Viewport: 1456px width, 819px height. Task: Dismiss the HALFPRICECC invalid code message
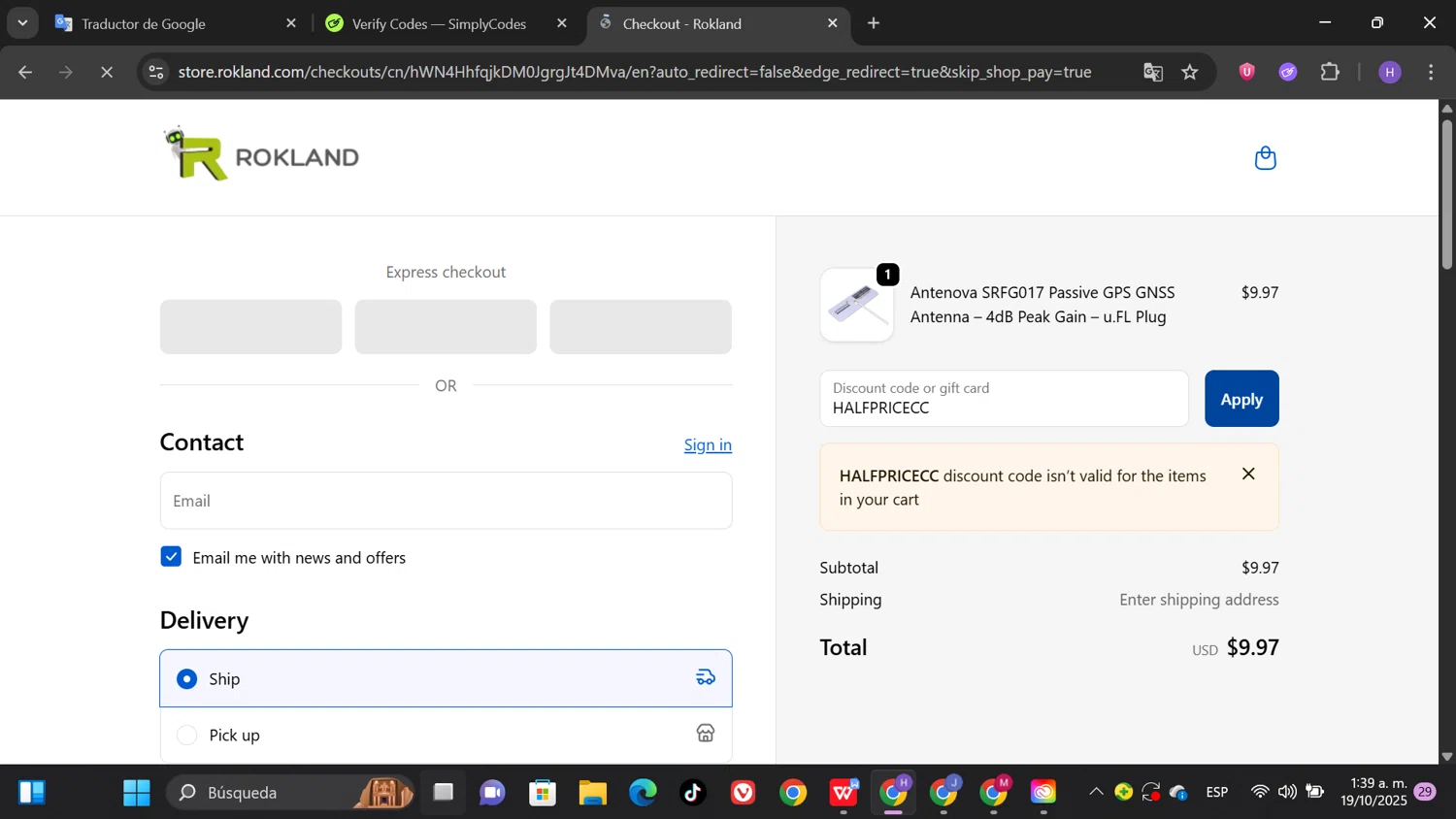tap(1248, 474)
